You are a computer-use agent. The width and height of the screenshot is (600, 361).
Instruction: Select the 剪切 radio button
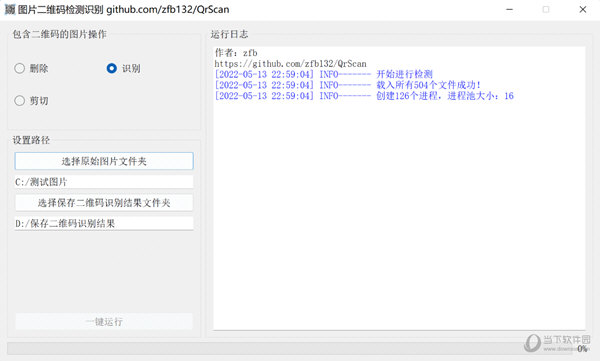click(x=31, y=101)
